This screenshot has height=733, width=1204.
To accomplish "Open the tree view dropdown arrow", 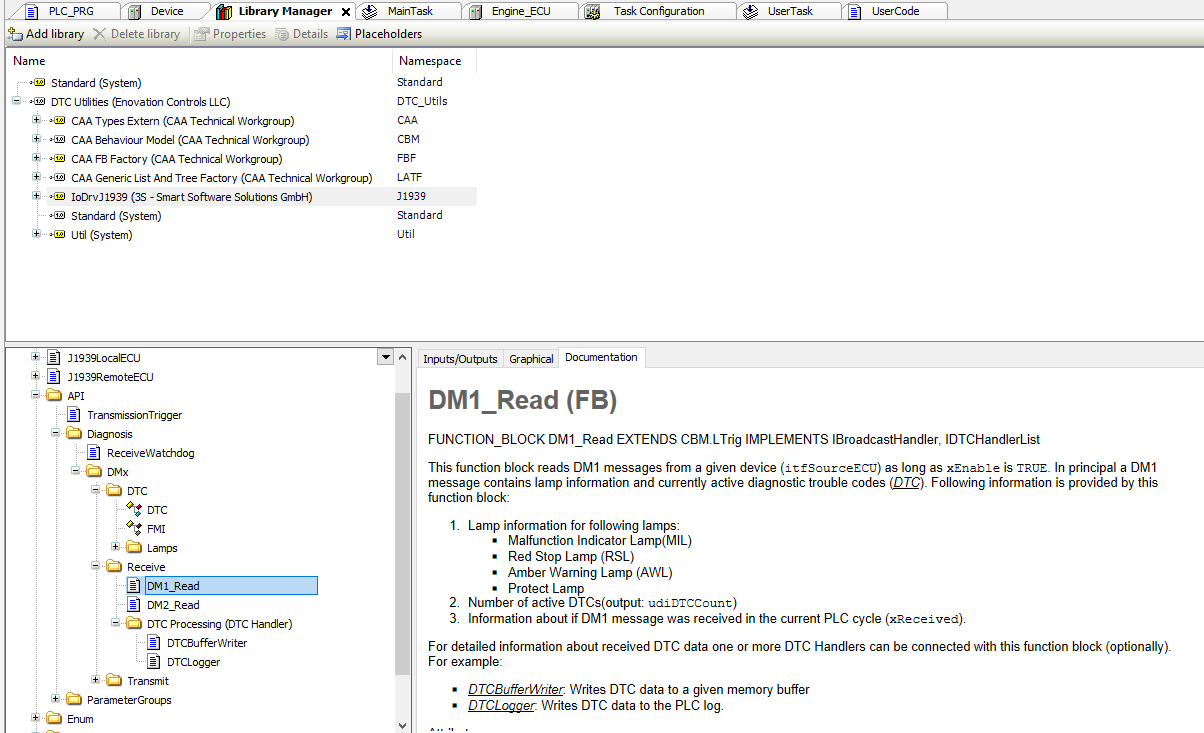I will coord(386,357).
